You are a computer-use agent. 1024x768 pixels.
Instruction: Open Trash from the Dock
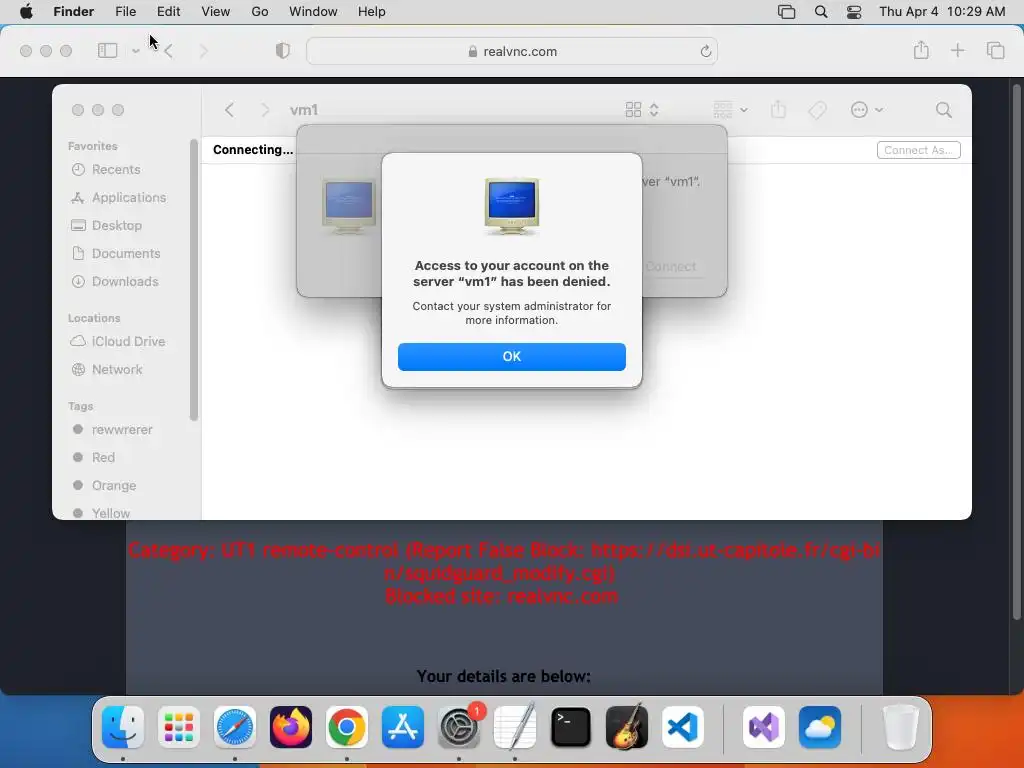click(x=901, y=727)
